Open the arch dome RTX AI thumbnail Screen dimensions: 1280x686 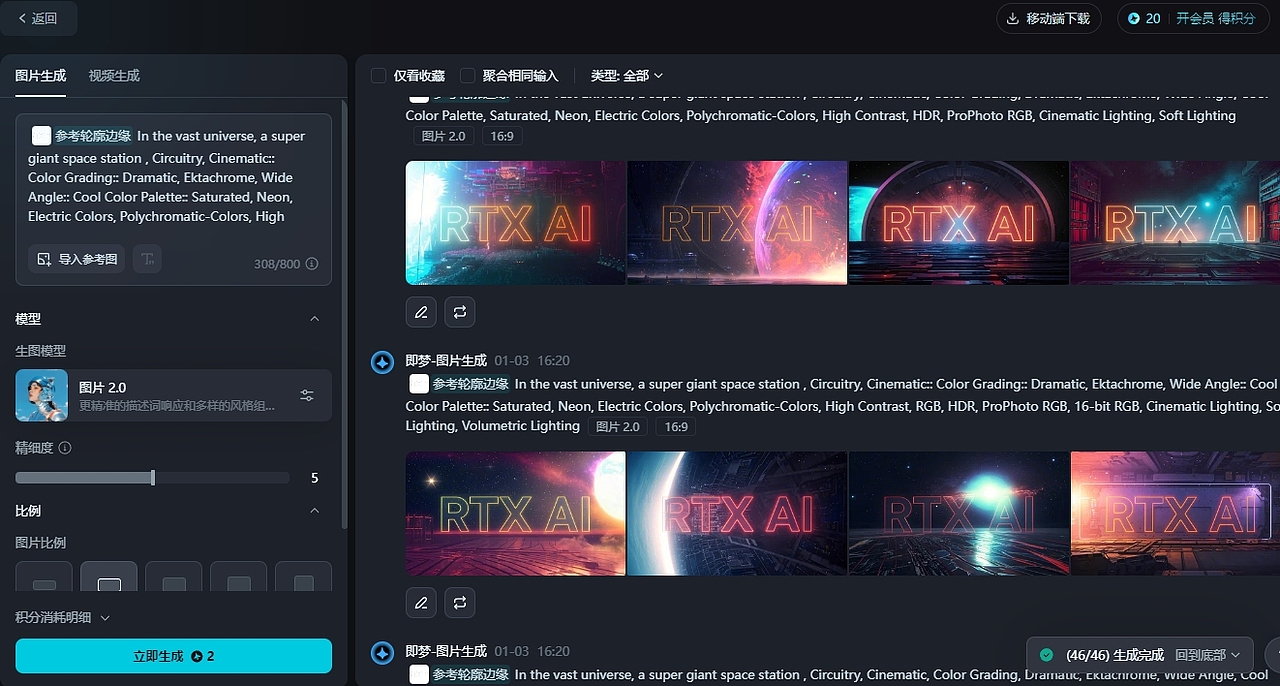958,223
